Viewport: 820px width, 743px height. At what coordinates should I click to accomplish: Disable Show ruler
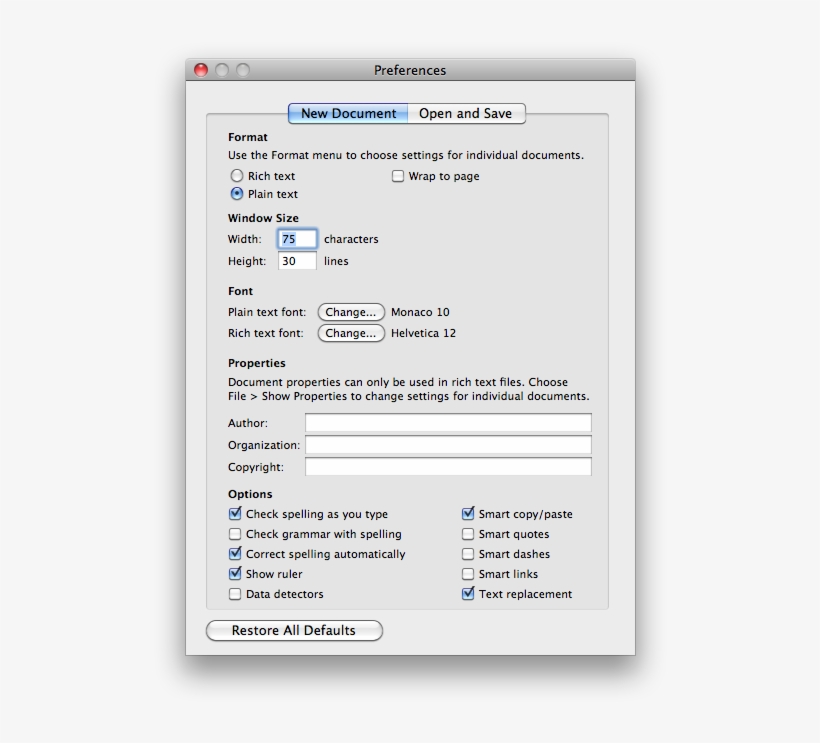coord(235,573)
